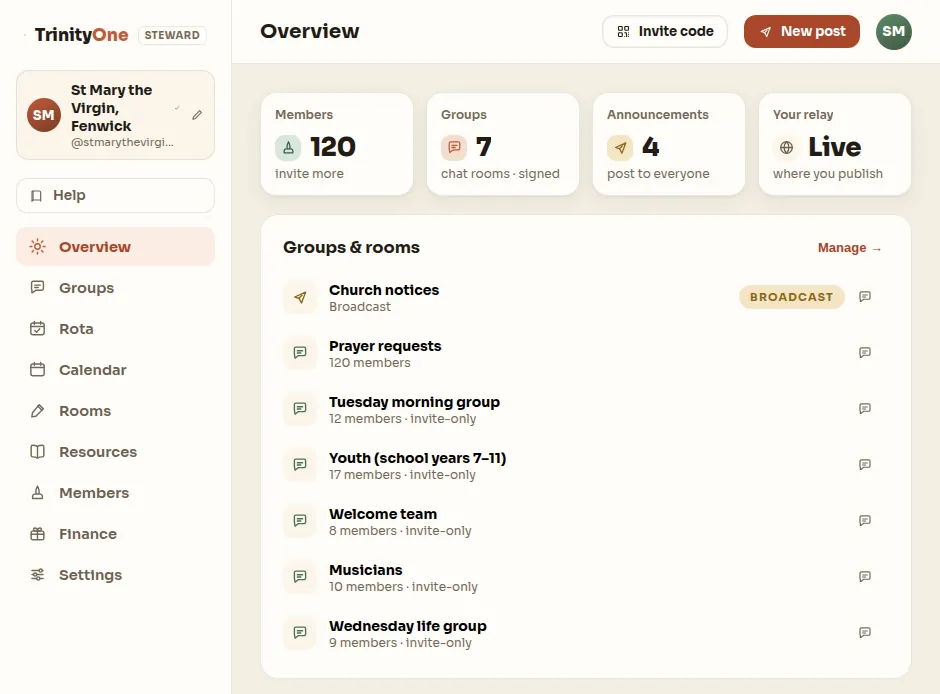Image resolution: width=940 pixels, height=694 pixels.
Task: Click the Wednesday life group title
Action: click(408, 626)
